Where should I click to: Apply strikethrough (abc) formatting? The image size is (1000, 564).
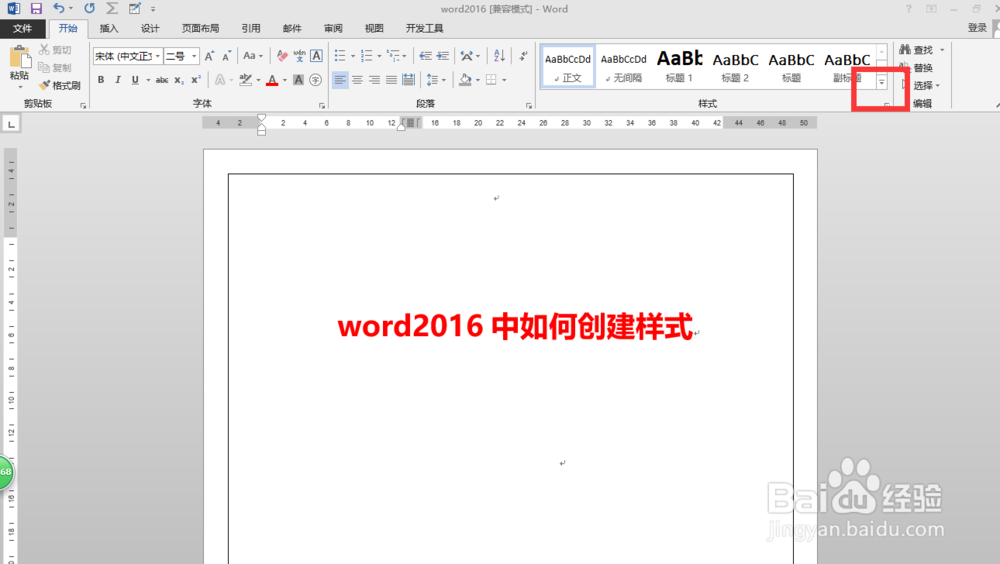click(x=162, y=80)
